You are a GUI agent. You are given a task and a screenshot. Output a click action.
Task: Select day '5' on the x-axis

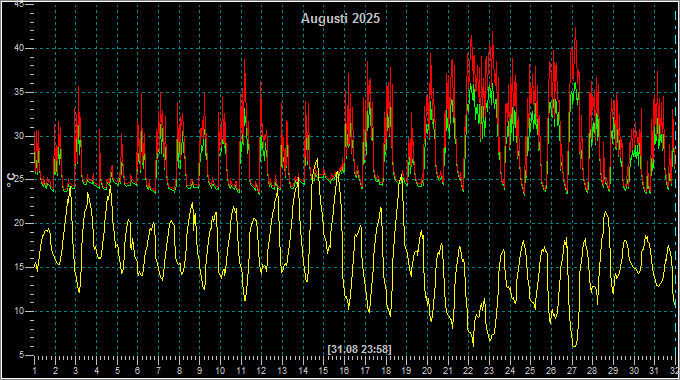(117, 371)
